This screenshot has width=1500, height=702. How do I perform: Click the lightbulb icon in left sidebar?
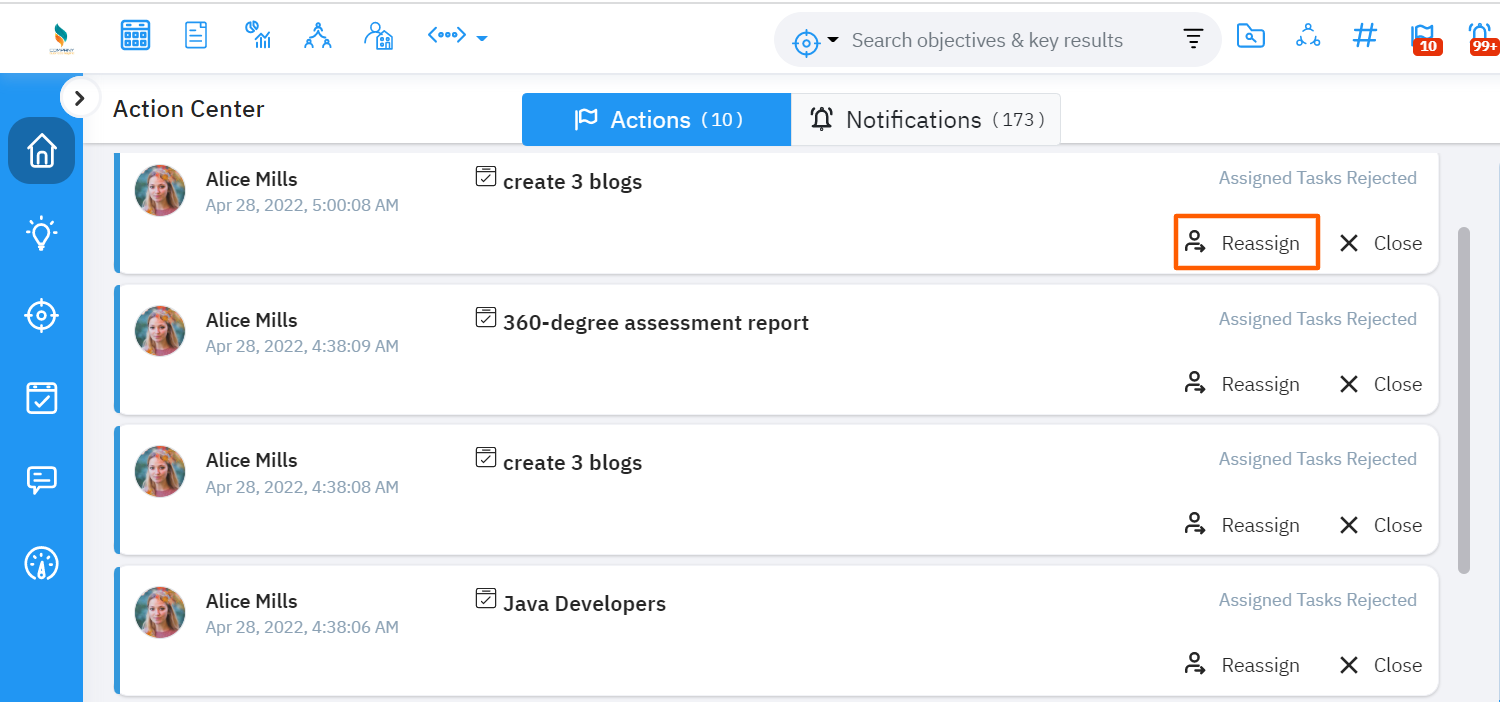coord(41,234)
